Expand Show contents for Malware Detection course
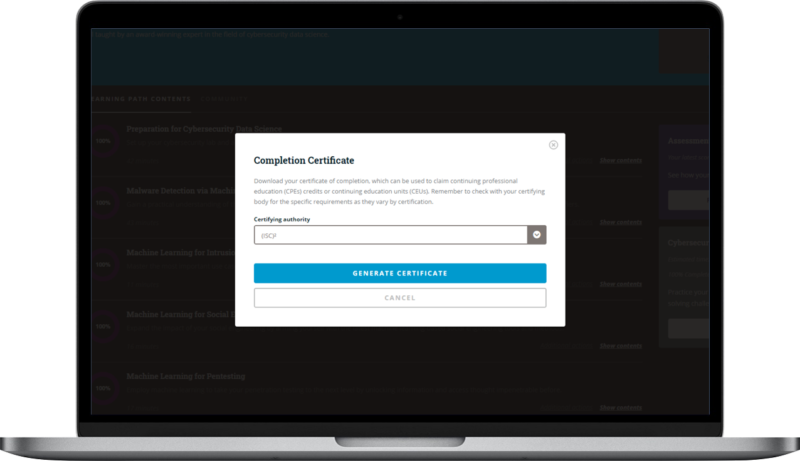This screenshot has height=461, width=800. click(620, 222)
